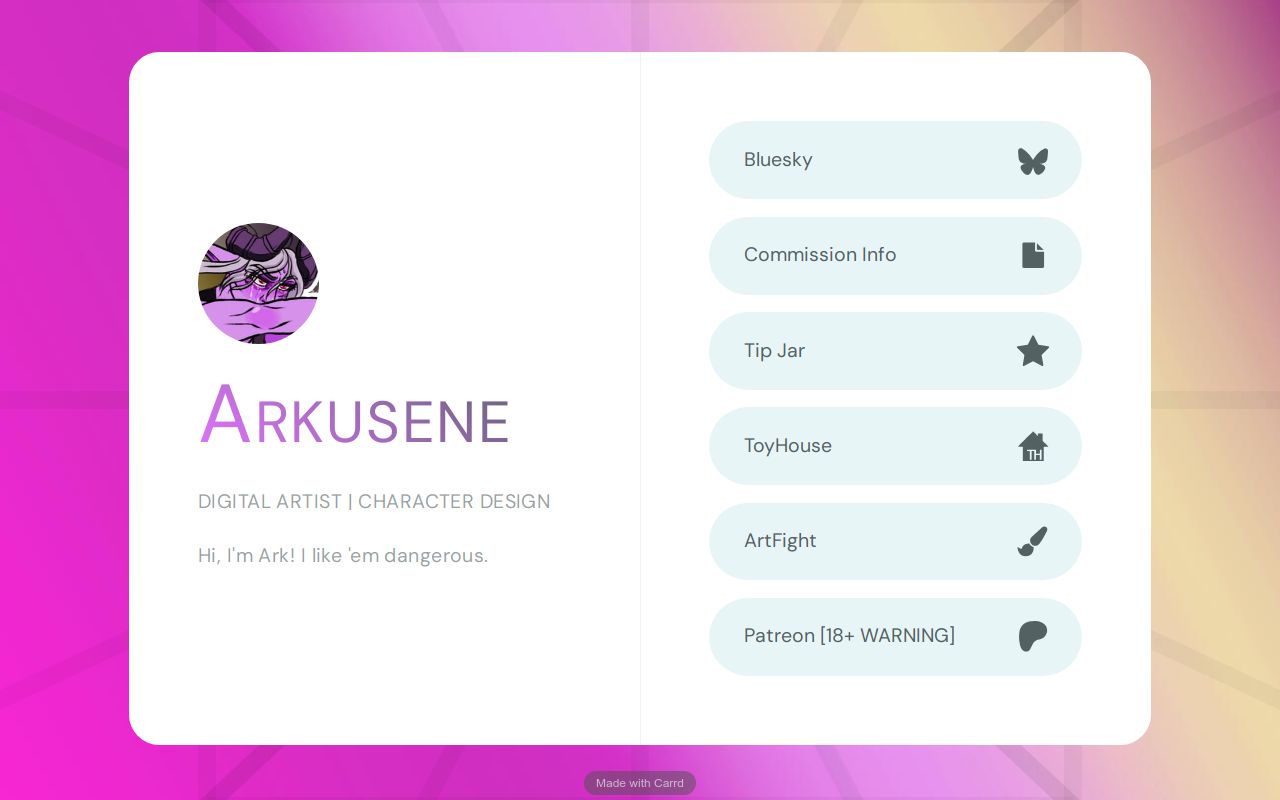Click the ToyHouse house icon
Screen dimensions: 1280x800
[x=1033, y=446]
